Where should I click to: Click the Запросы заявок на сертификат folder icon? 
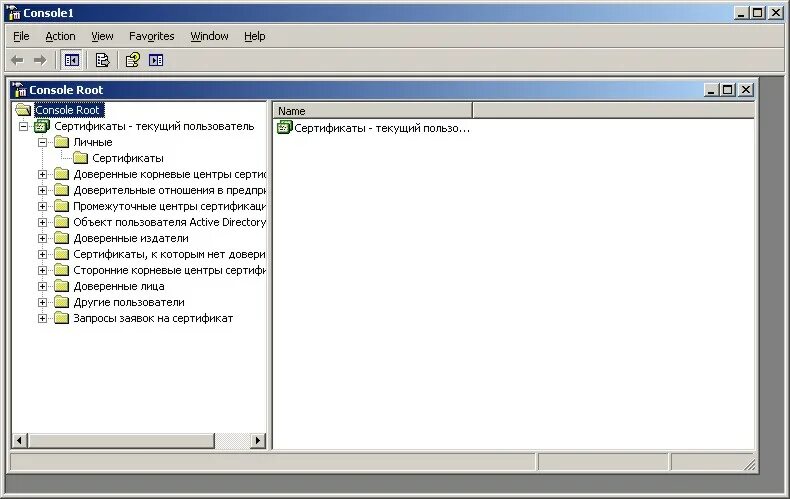61,318
